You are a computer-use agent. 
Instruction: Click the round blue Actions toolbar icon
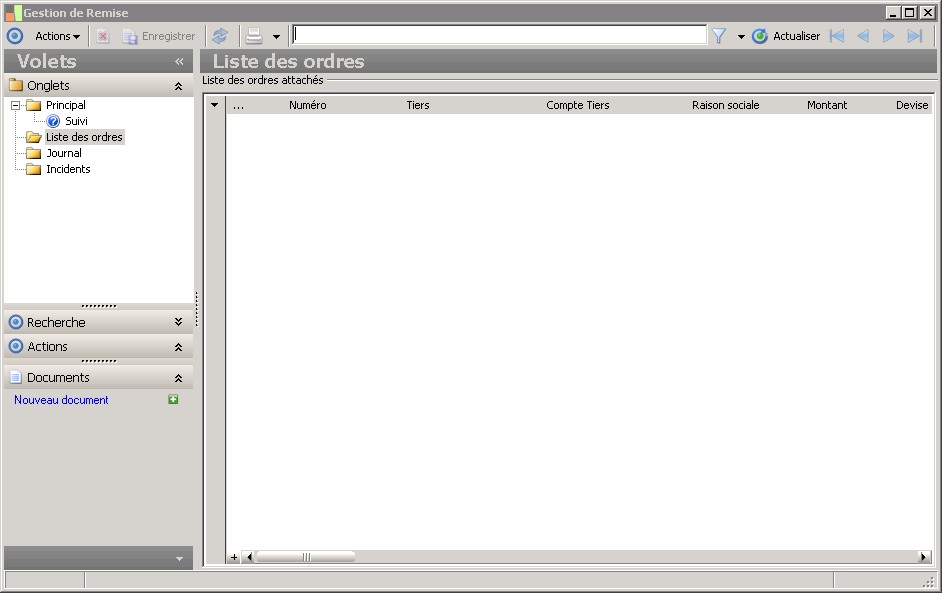coord(15,36)
